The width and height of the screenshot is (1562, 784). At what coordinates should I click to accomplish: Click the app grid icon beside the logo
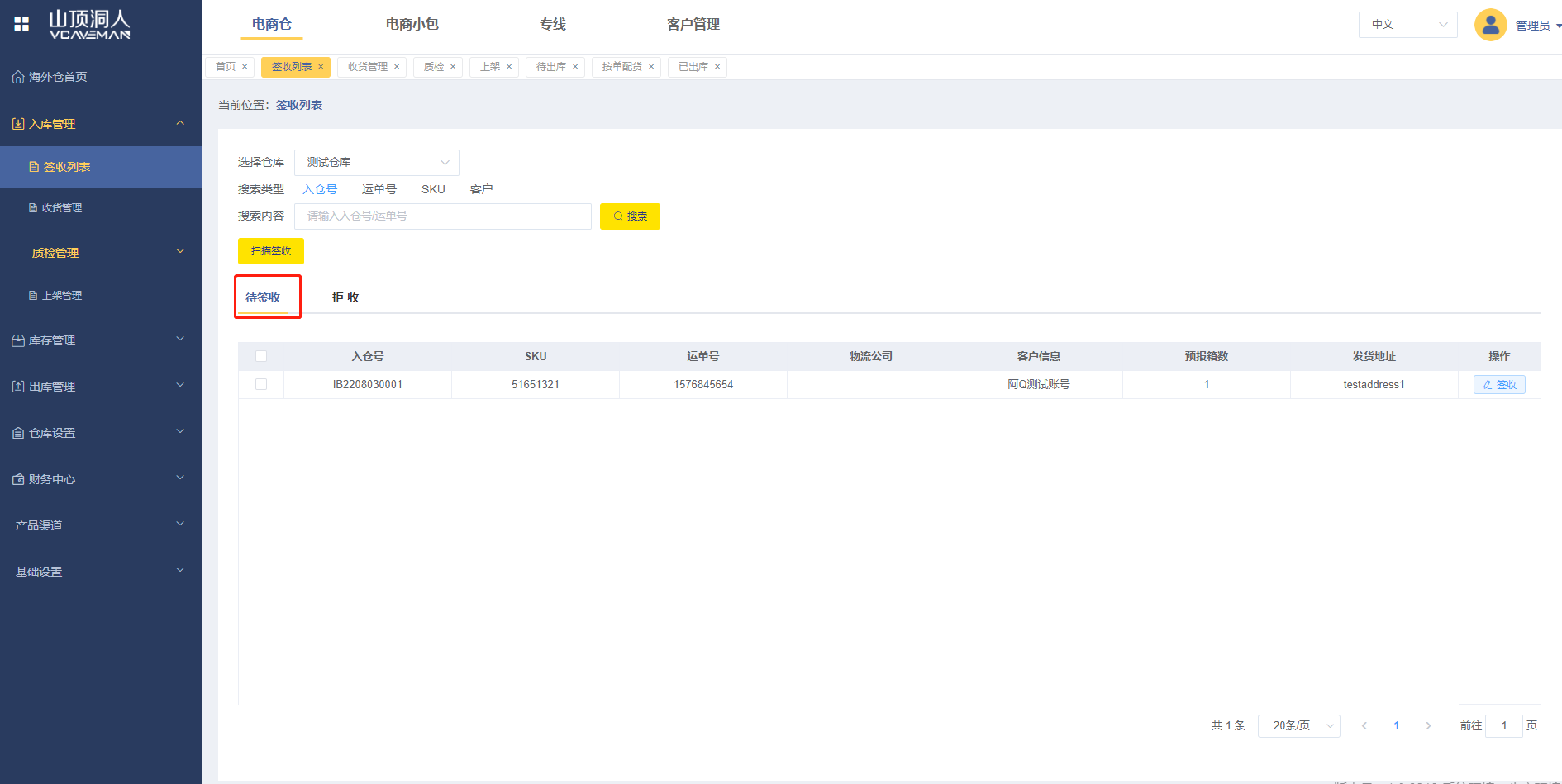tap(21, 24)
